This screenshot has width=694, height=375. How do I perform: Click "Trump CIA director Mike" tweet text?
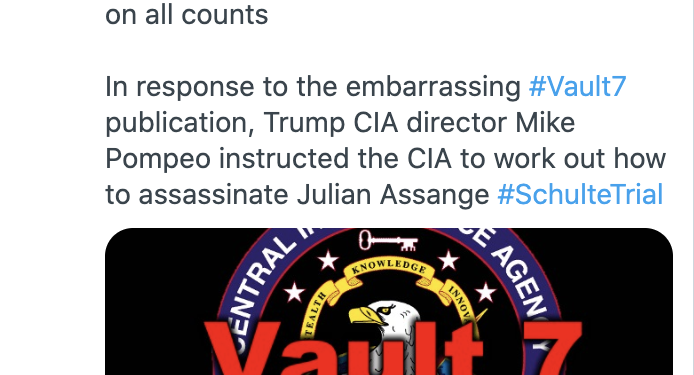419,123
